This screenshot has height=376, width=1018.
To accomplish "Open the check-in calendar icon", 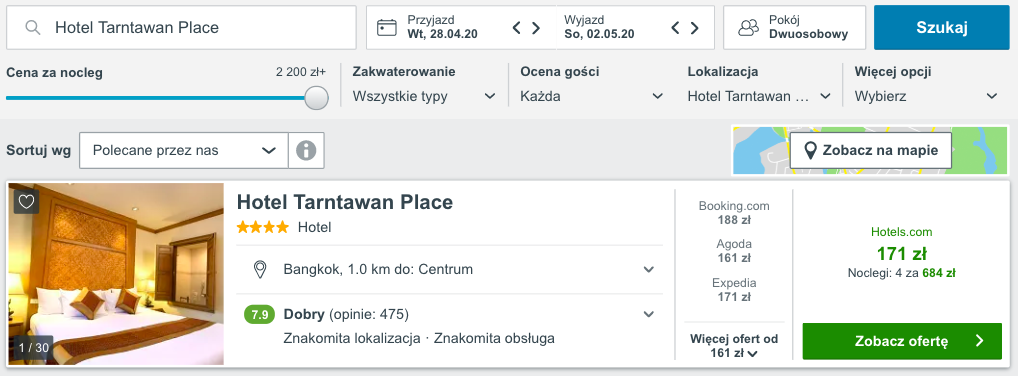I will pyautogui.click(x=387, y=27).
